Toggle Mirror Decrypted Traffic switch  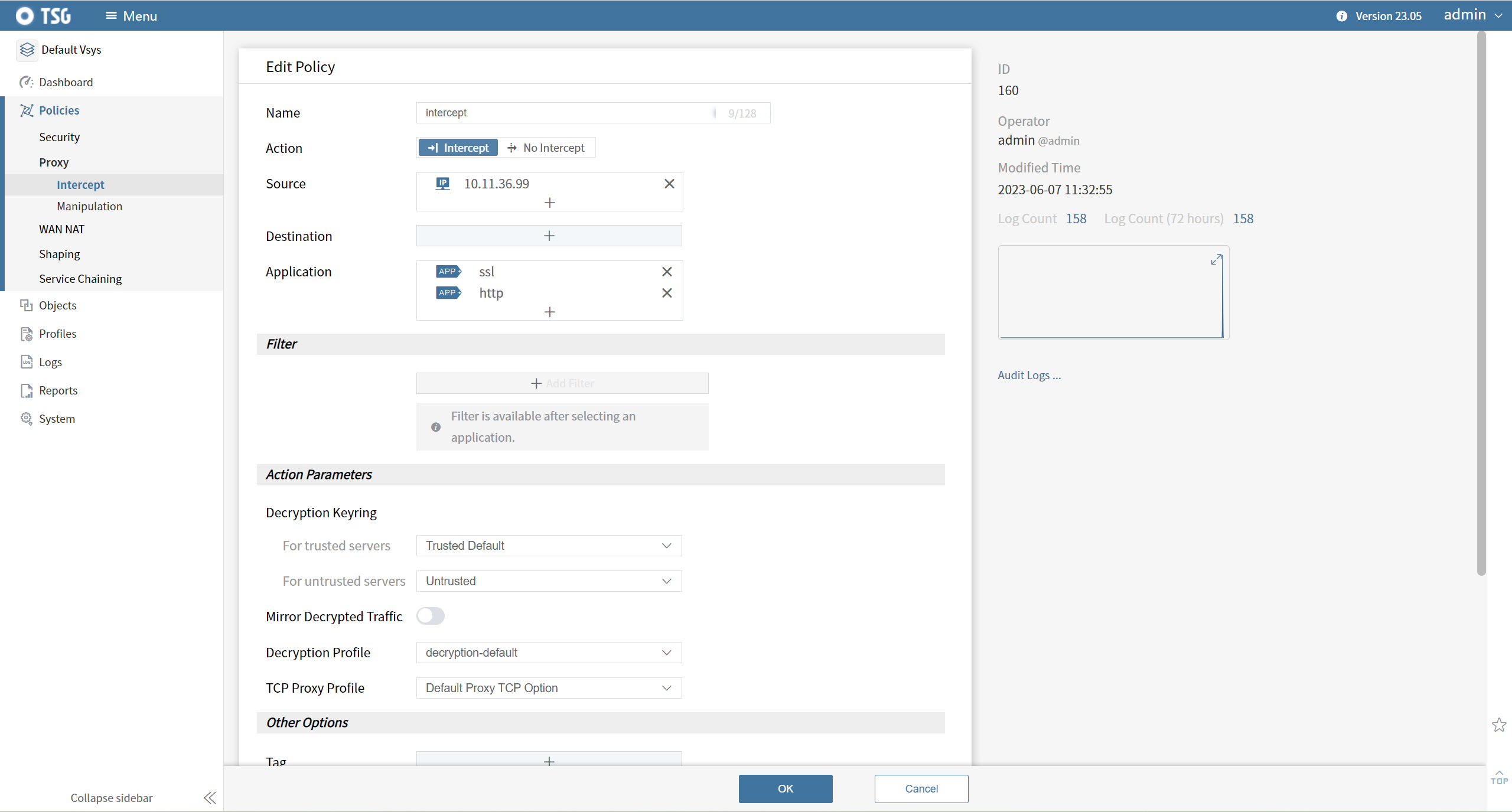click(x=430, y=616)
